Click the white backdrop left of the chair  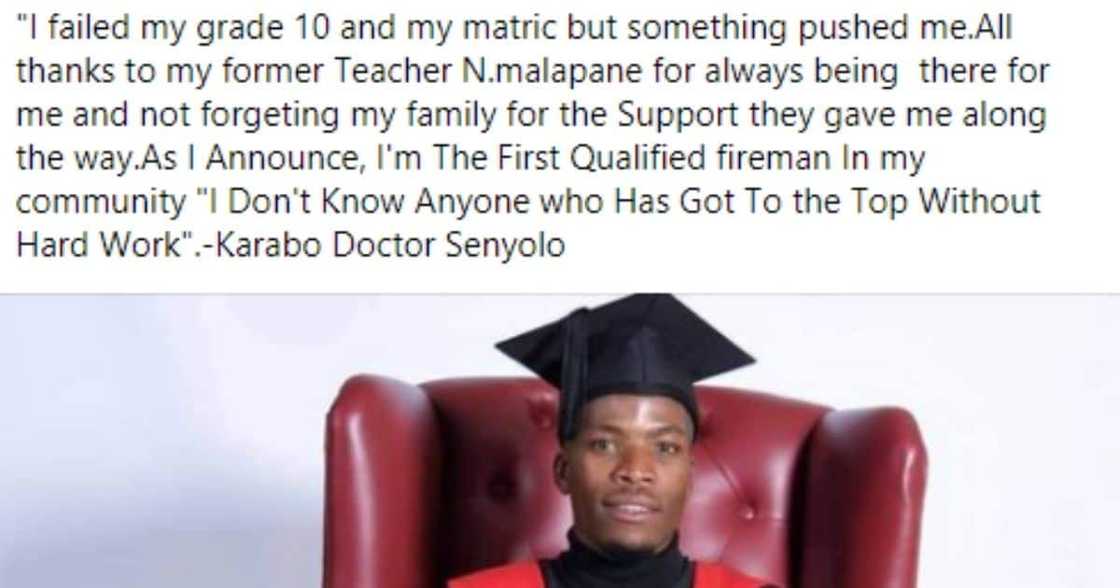[x=162, y=441]
